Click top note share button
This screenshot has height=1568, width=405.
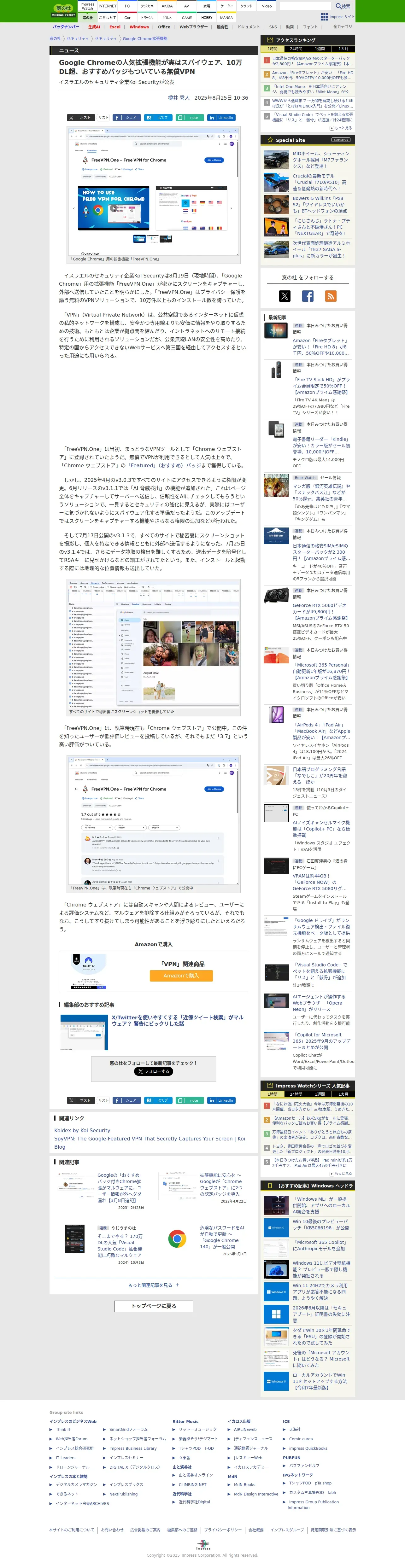click(x=189, y=118)
